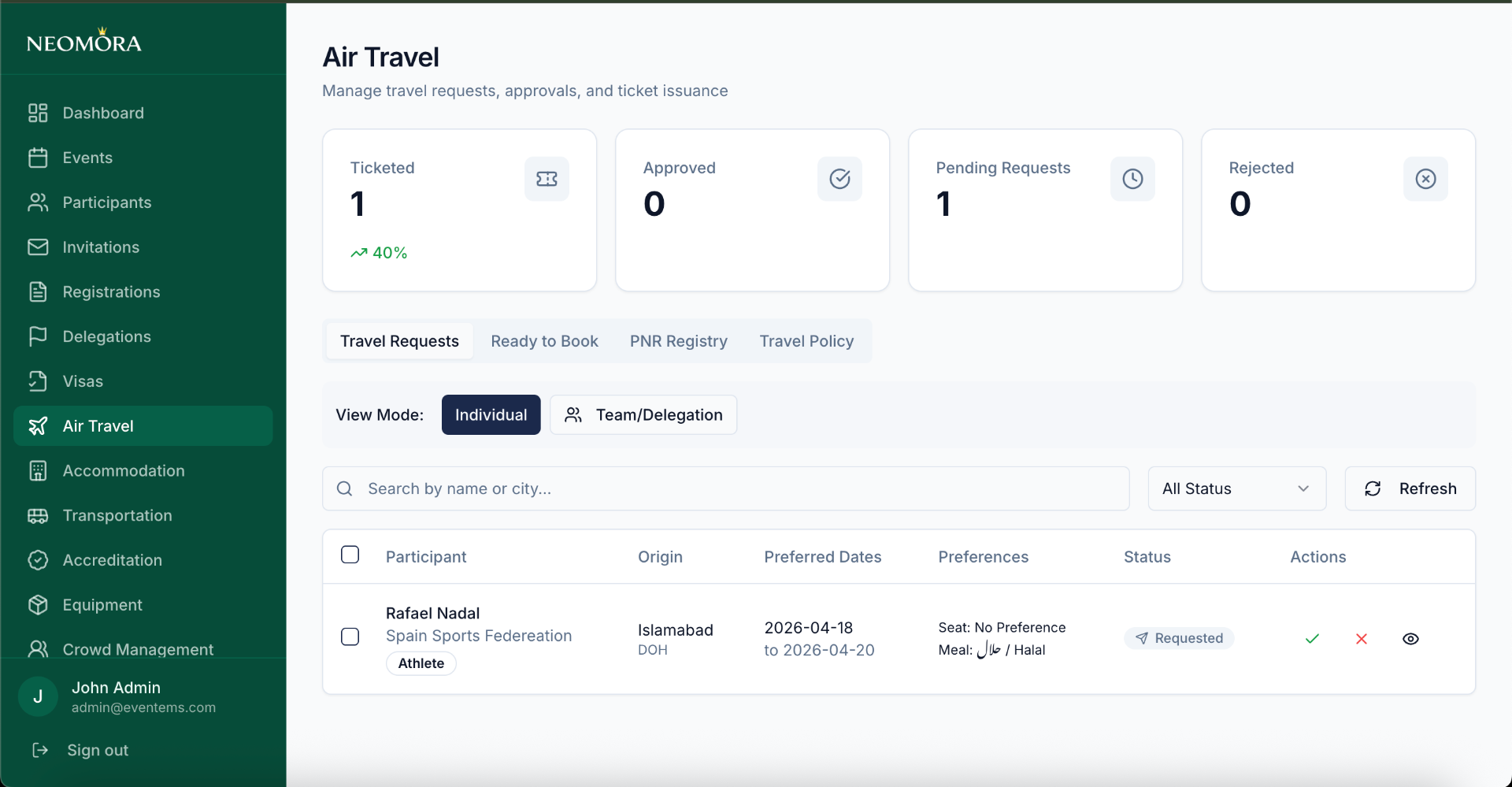Check the row checkbox for Rafael Nadal

(x=350, y=637)
